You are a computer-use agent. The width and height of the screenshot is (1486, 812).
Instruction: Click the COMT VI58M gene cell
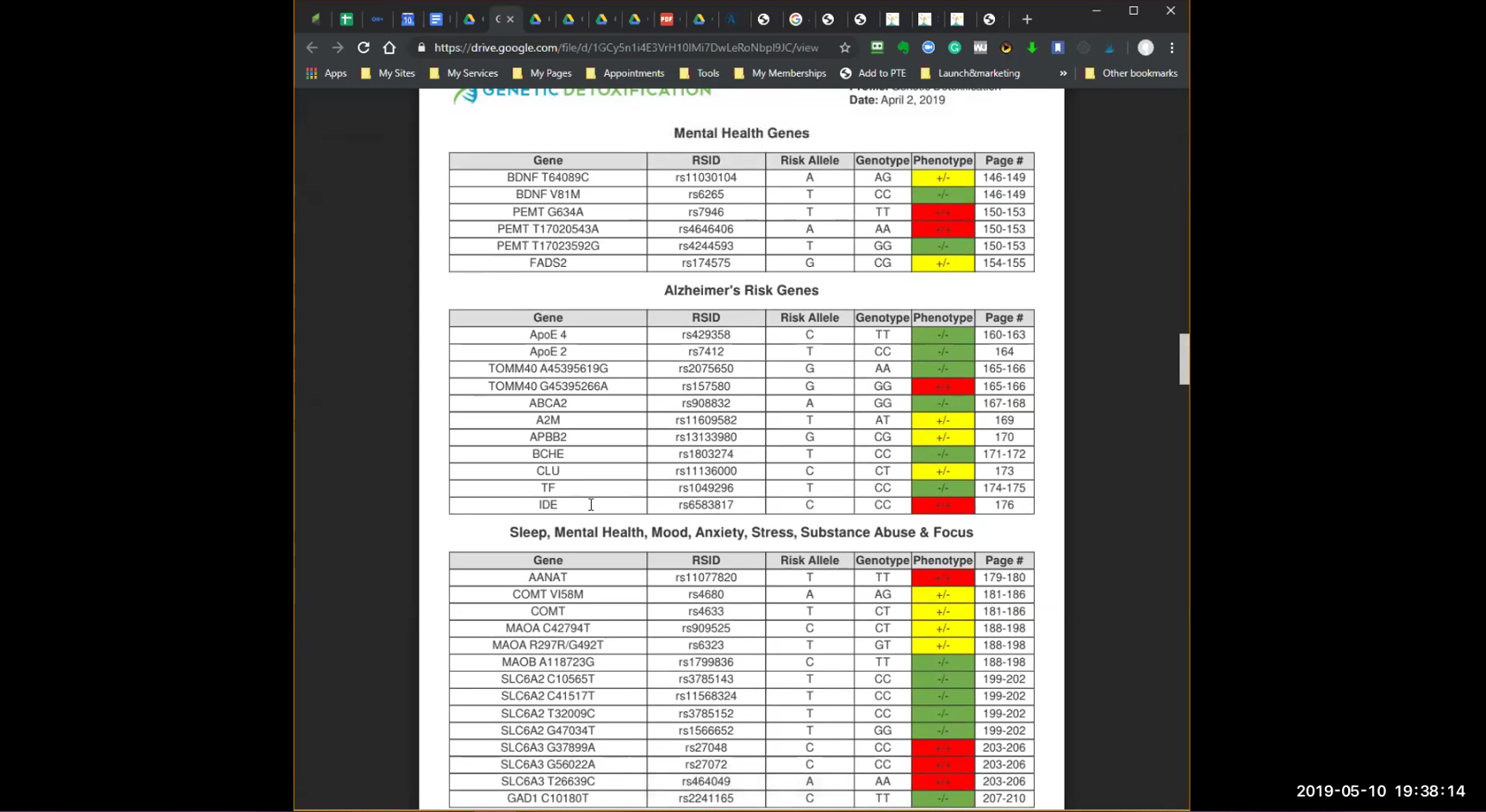(548, 594)
